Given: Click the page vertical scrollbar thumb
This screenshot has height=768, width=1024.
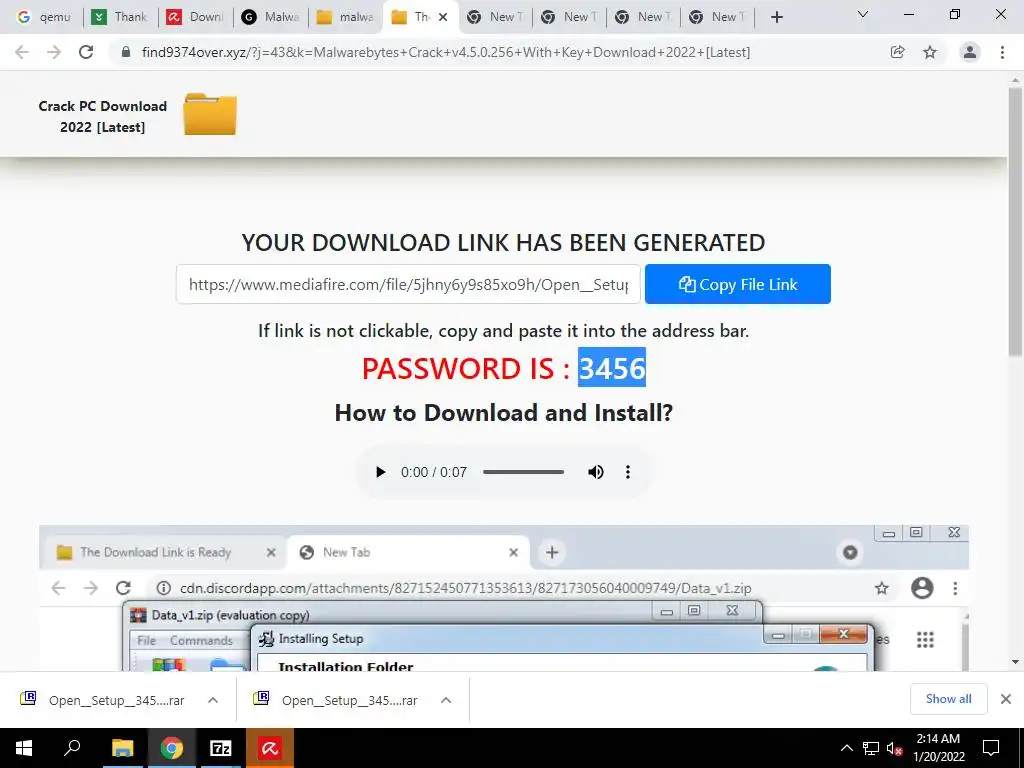Looking at the screenshot, I should [1015, 222].
